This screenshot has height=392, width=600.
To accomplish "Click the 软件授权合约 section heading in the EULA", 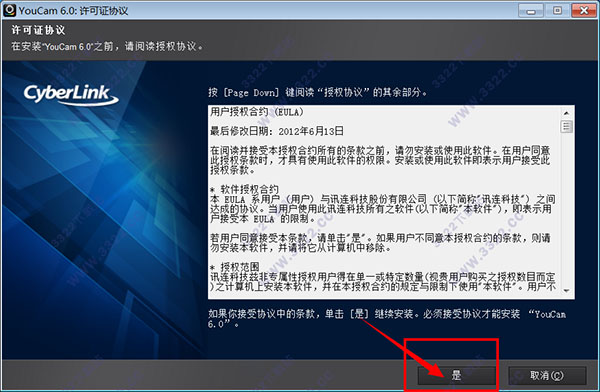I will 245,189.
